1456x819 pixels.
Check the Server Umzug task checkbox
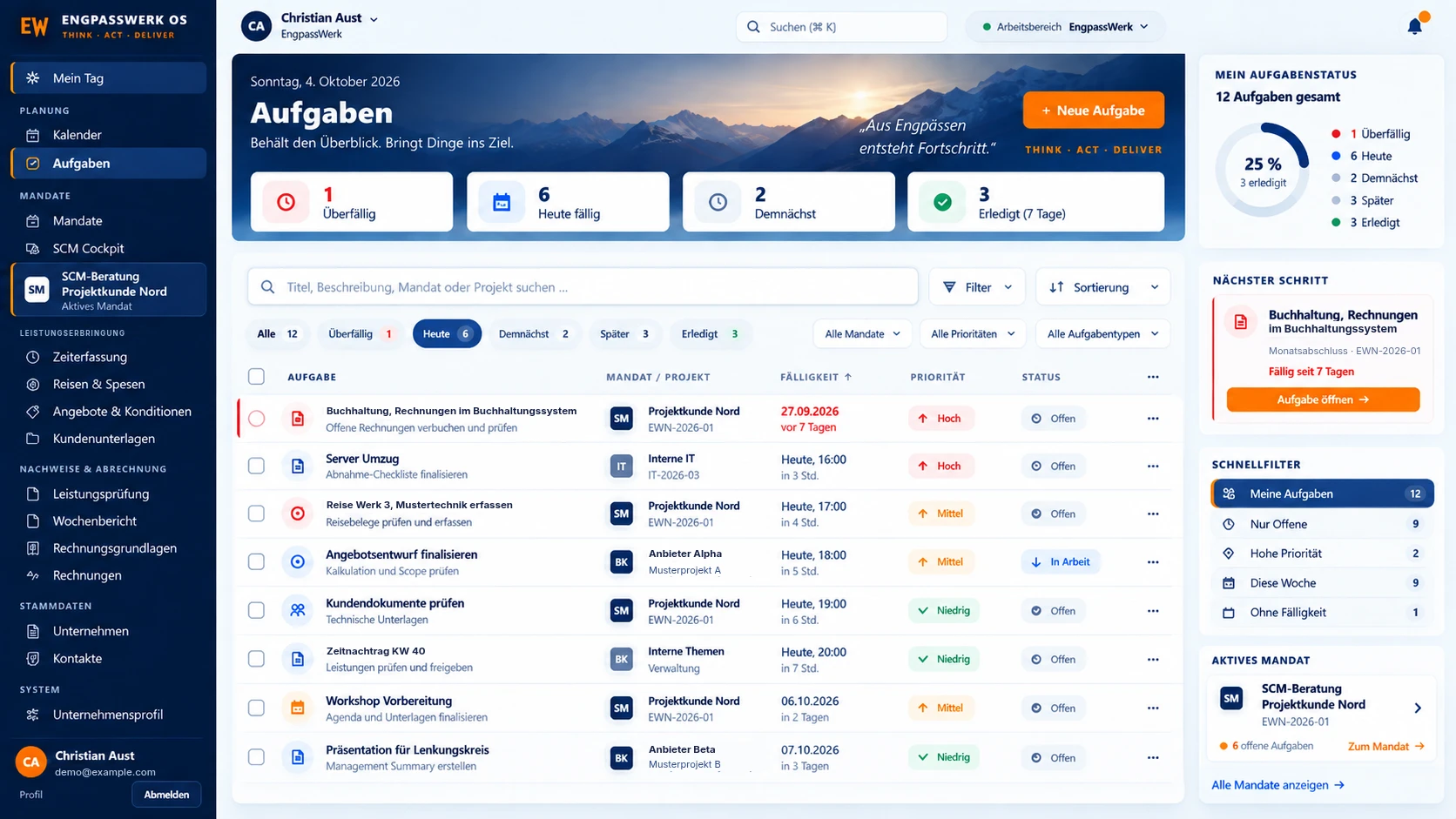(x=256, y=467)
